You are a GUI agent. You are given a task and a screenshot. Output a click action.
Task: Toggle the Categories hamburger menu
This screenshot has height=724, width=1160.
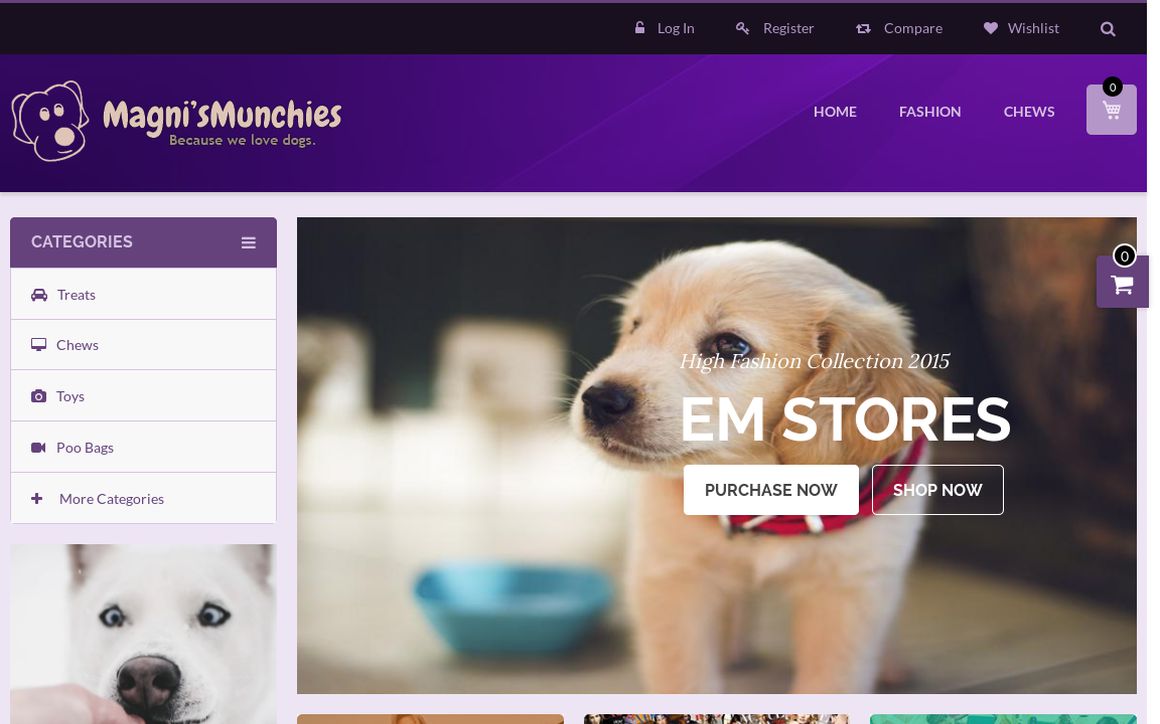[249, 243]
